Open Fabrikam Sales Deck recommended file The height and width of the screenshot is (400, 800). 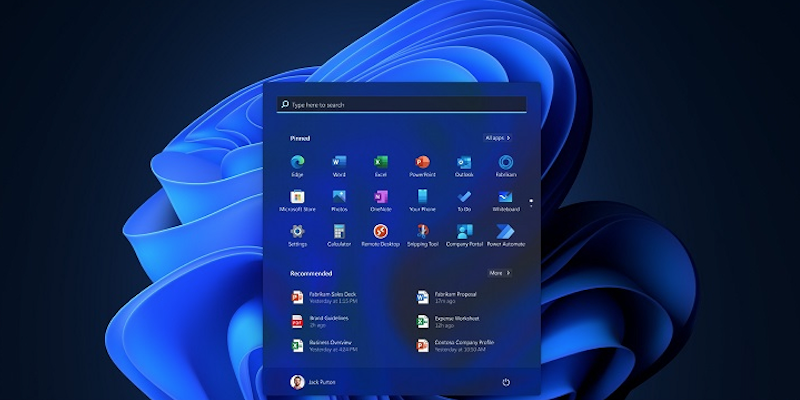[x=323, y=297]
